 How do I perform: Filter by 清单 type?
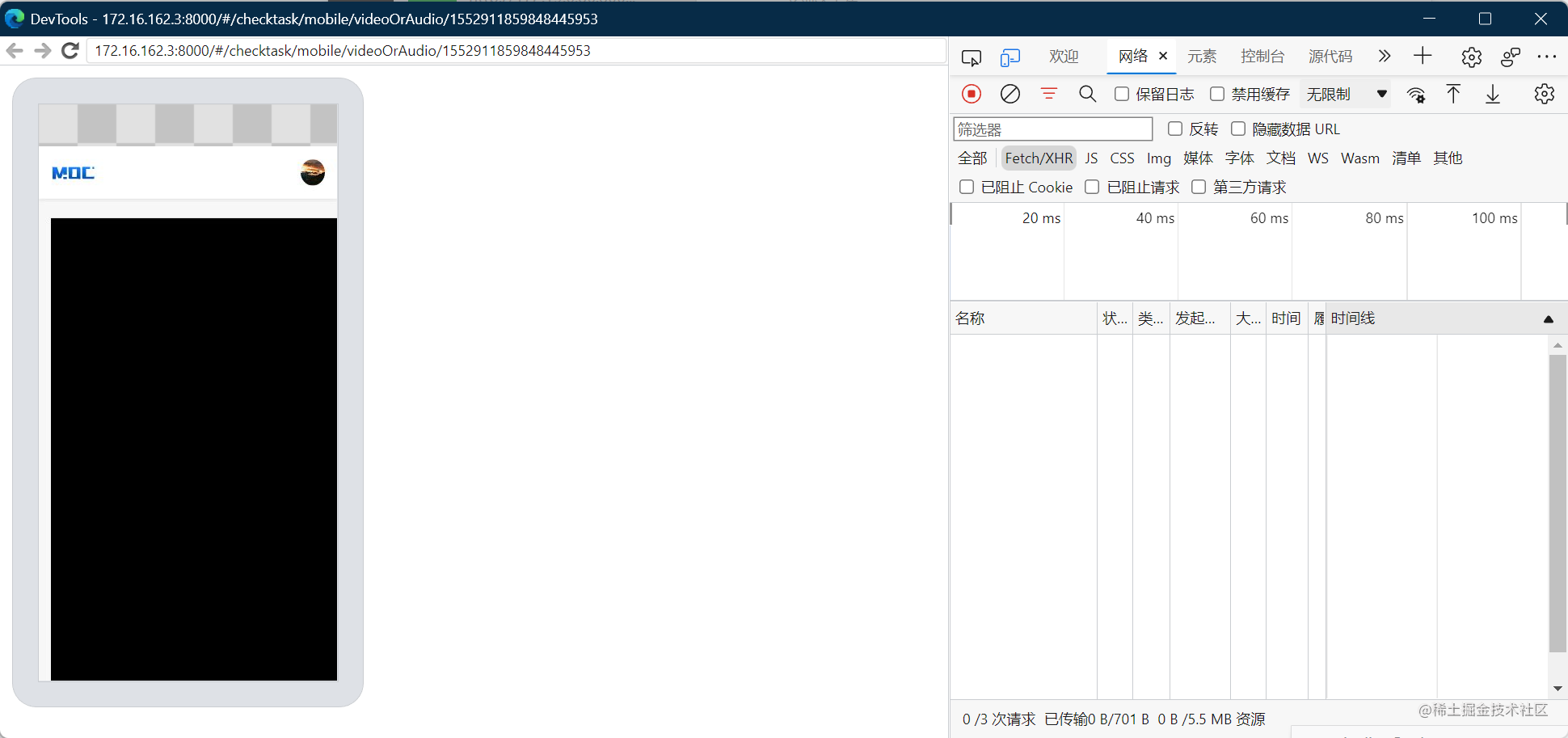point(1406,158)
